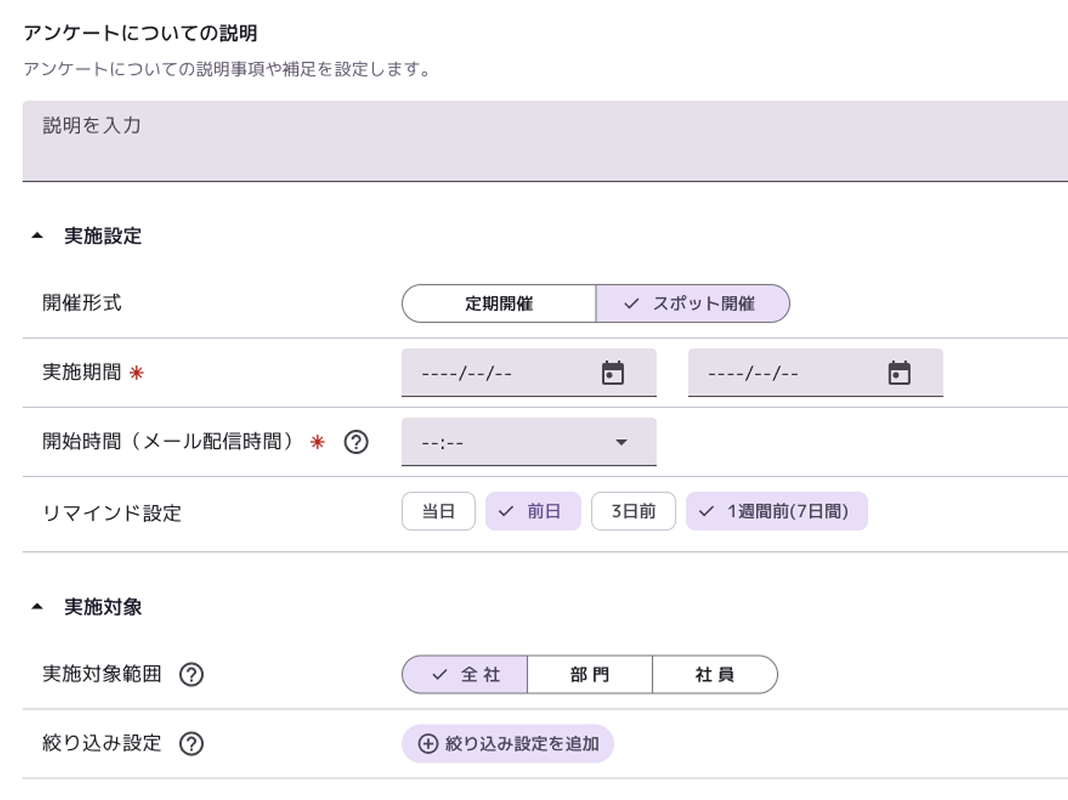This screenshot has width=1068, height=800.
Task: Toggle the 3日前 reminder chip
Action: coord(633,511)
